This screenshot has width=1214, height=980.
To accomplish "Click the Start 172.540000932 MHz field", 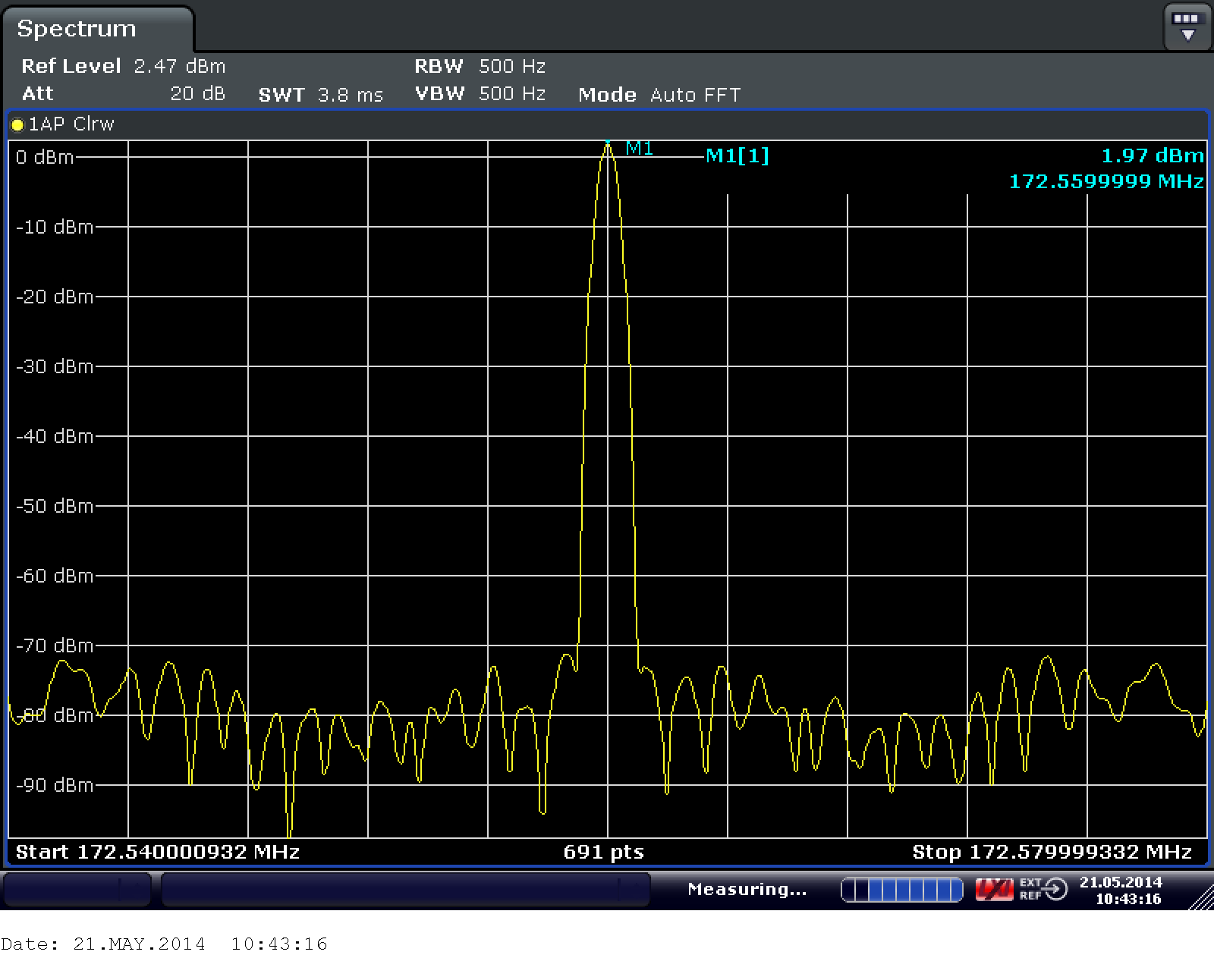I will pos(158,852).
